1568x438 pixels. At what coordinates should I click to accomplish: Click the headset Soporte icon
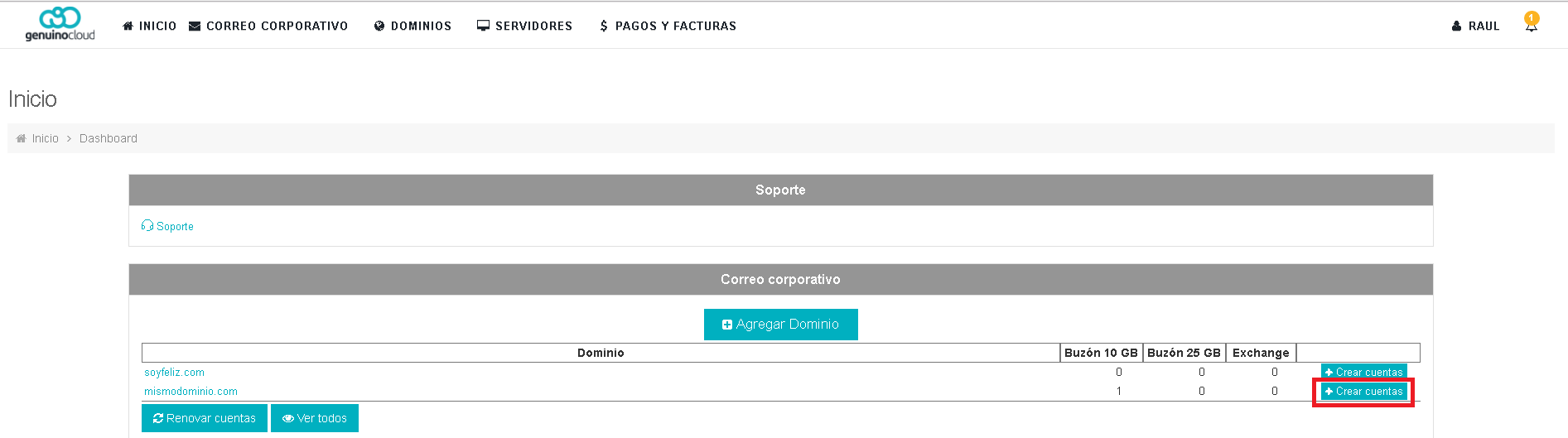[x=147, y=225]
